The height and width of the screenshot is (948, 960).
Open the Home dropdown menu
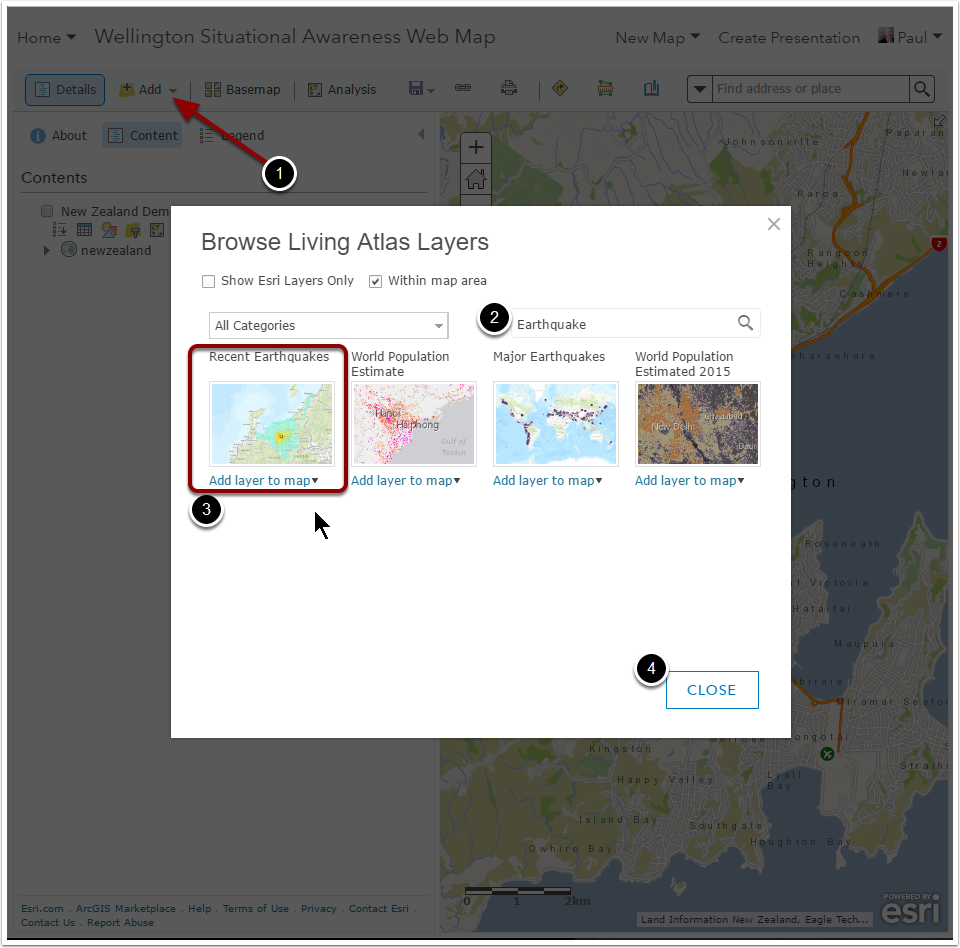47,38
